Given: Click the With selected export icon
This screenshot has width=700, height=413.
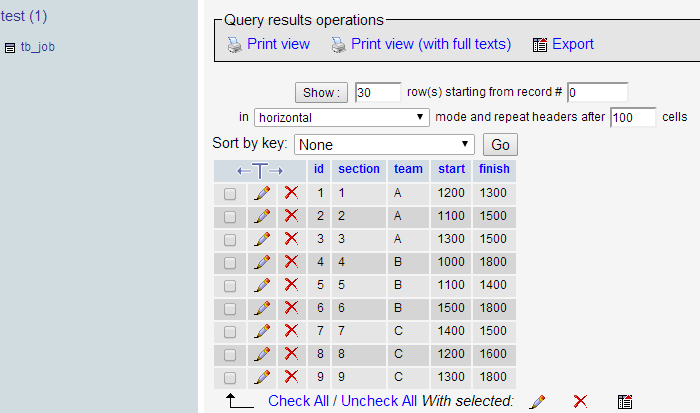Looking at the screenshot, I should 625,401.
